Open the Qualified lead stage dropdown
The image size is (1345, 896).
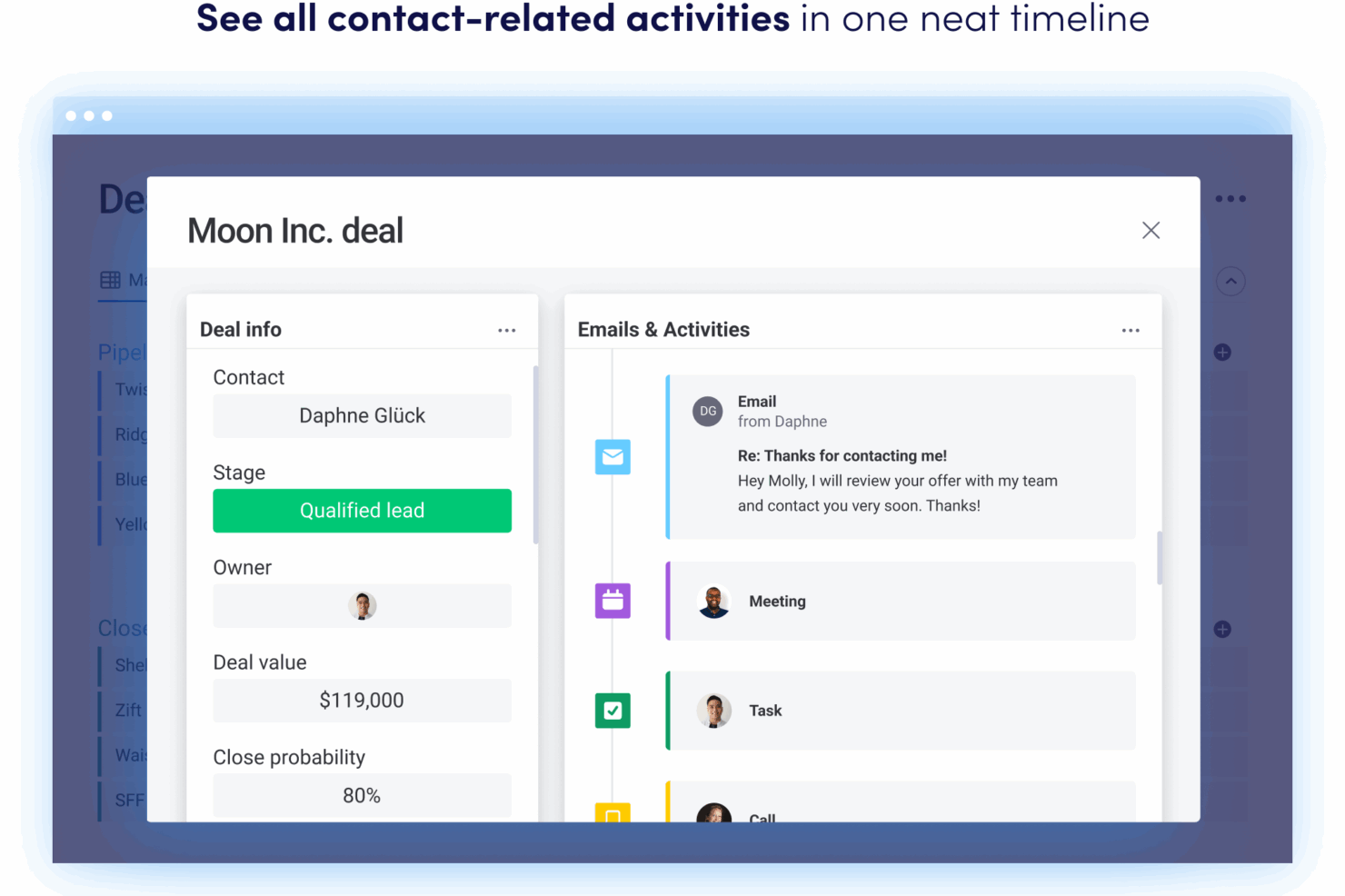362,511
